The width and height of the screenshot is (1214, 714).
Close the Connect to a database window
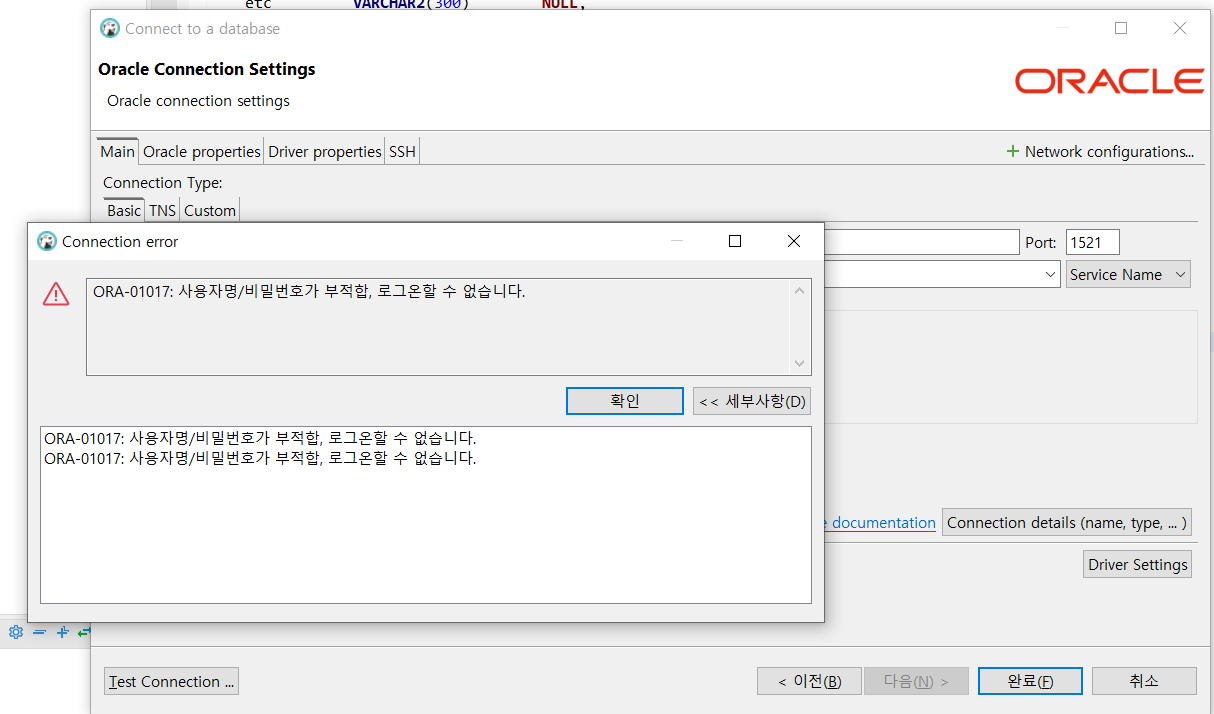tap(1180, 28)
